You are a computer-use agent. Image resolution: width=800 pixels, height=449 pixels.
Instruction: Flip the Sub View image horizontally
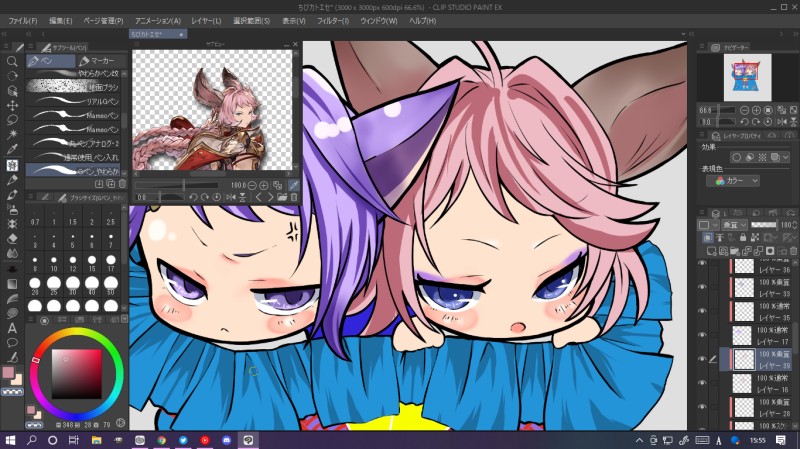click(x=231, y=197)
